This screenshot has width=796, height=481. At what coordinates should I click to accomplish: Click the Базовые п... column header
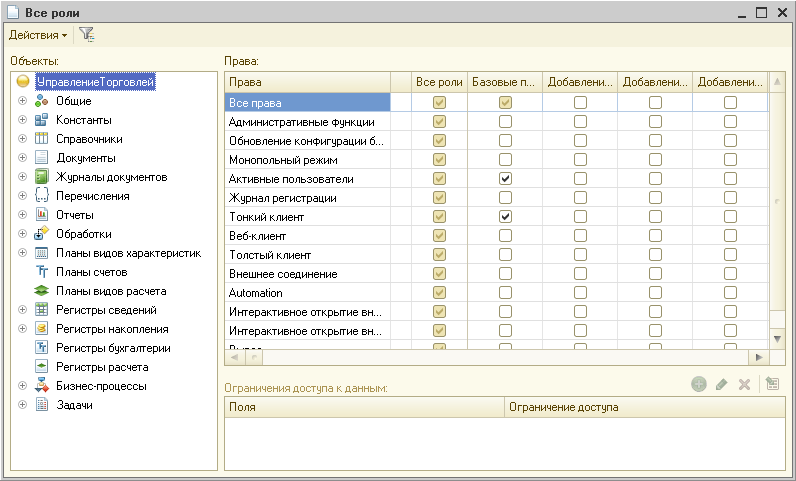[x=505, y=82]
